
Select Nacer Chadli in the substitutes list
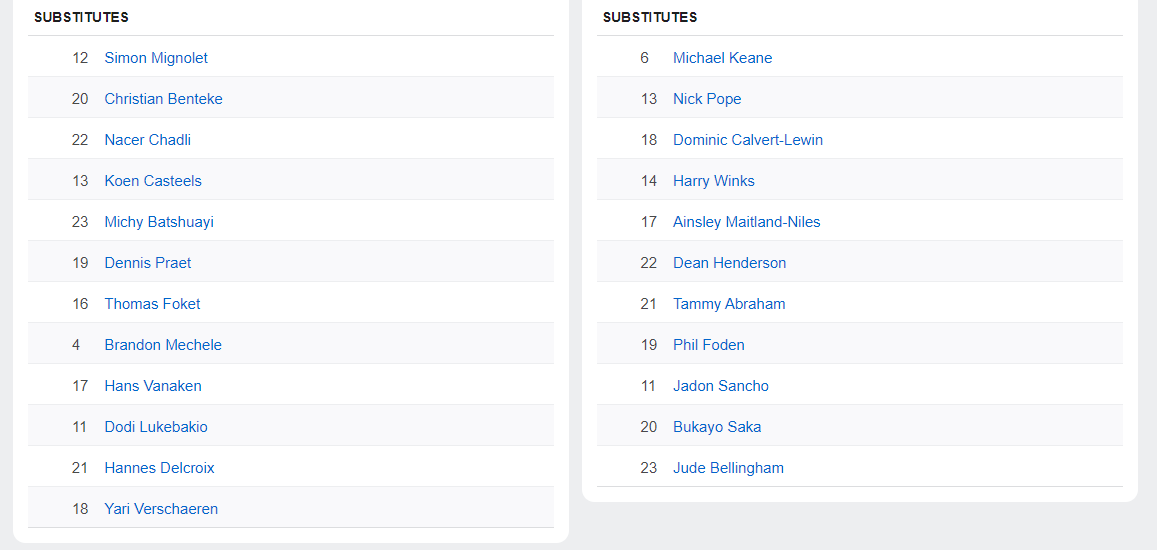(147, 140)
